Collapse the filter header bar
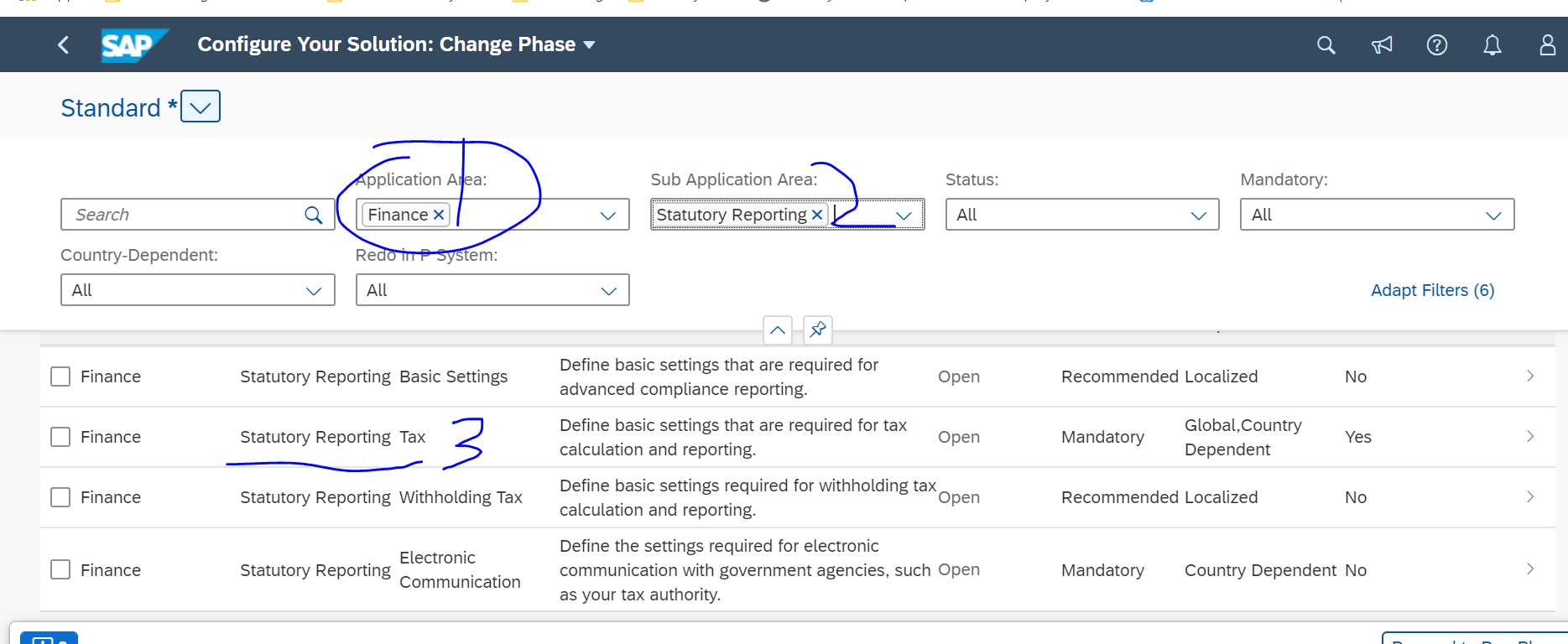1568x644 pixels. tap(778, 330)
